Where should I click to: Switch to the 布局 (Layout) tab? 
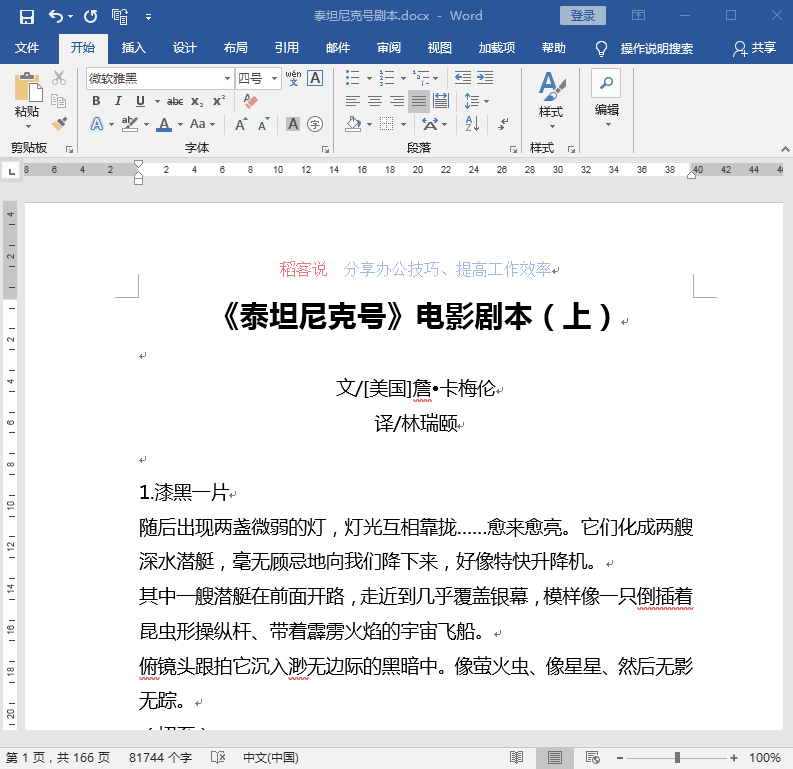pos(236,48)
